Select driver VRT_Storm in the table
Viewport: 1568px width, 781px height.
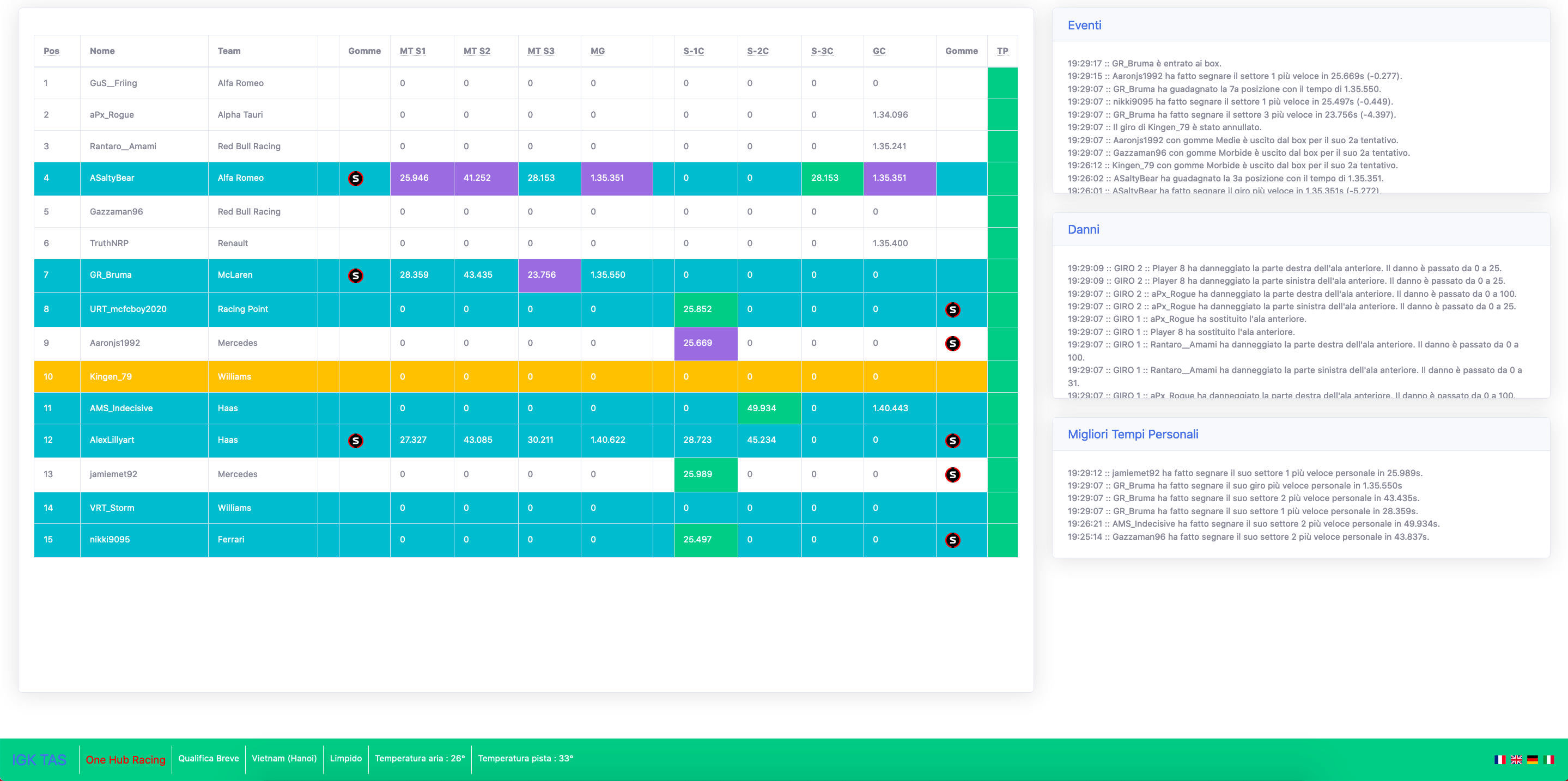tap(112, 508)
